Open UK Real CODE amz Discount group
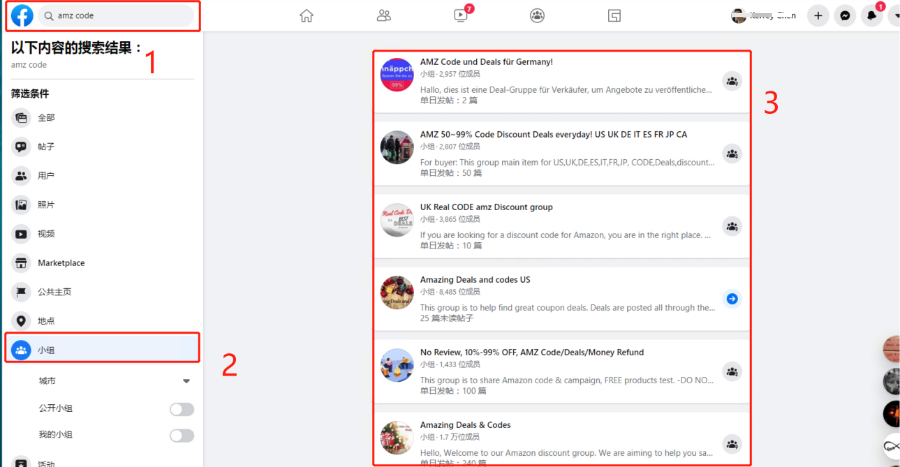The width and height of the screenshot is (900, 467). [486, 207]
